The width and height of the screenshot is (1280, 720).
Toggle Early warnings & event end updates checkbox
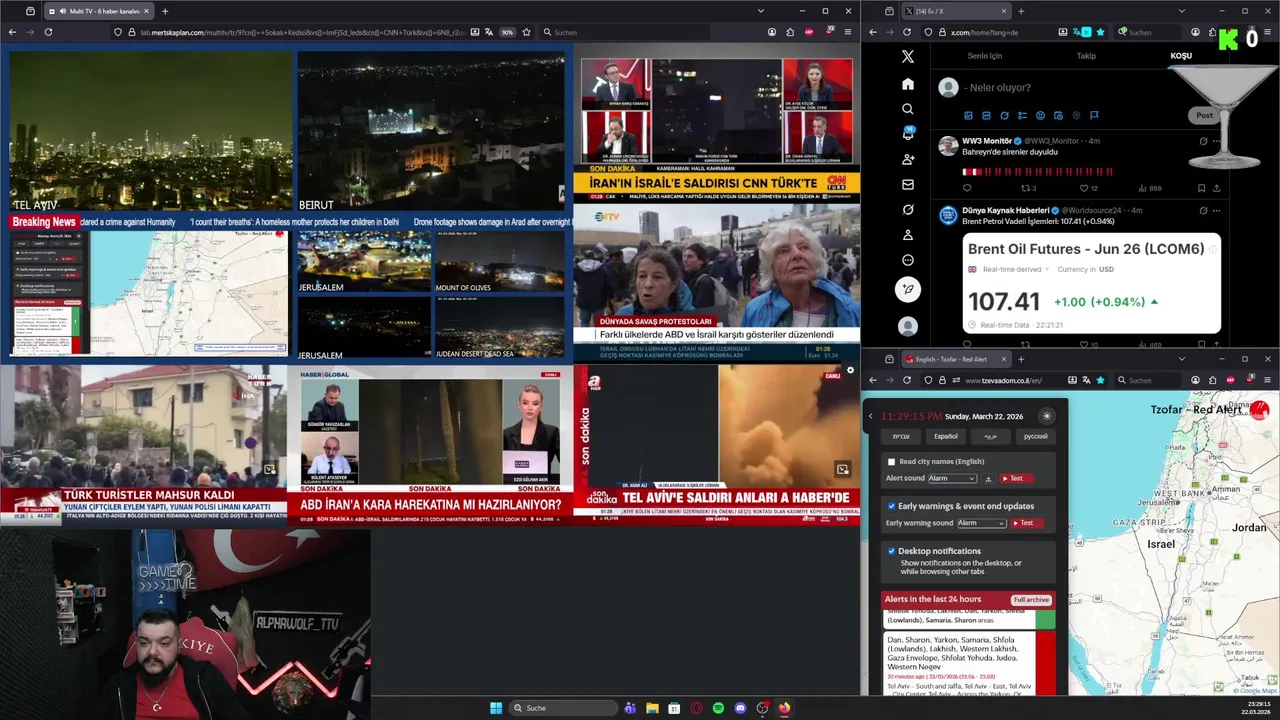click(x=891, y=506)
